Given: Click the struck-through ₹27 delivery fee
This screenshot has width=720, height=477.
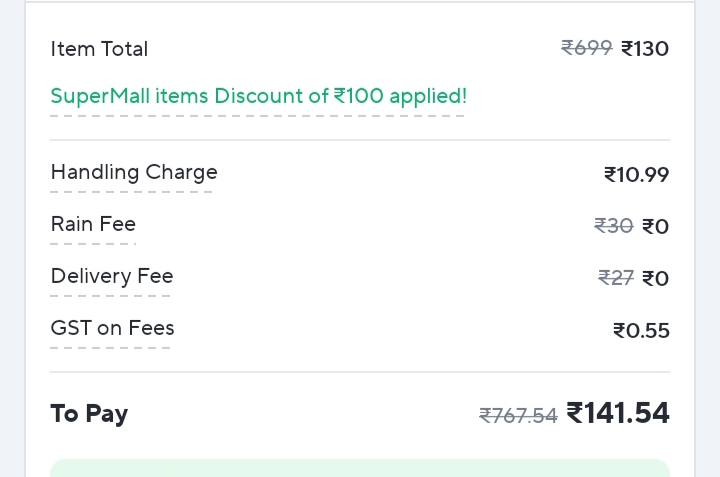Looking at the screenshot, I should point(615,278).
